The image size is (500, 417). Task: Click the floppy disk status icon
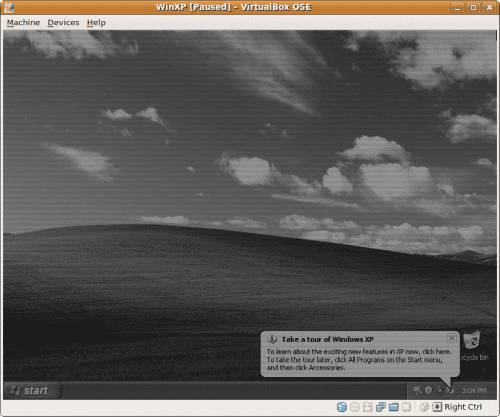[x=368, y=407]
